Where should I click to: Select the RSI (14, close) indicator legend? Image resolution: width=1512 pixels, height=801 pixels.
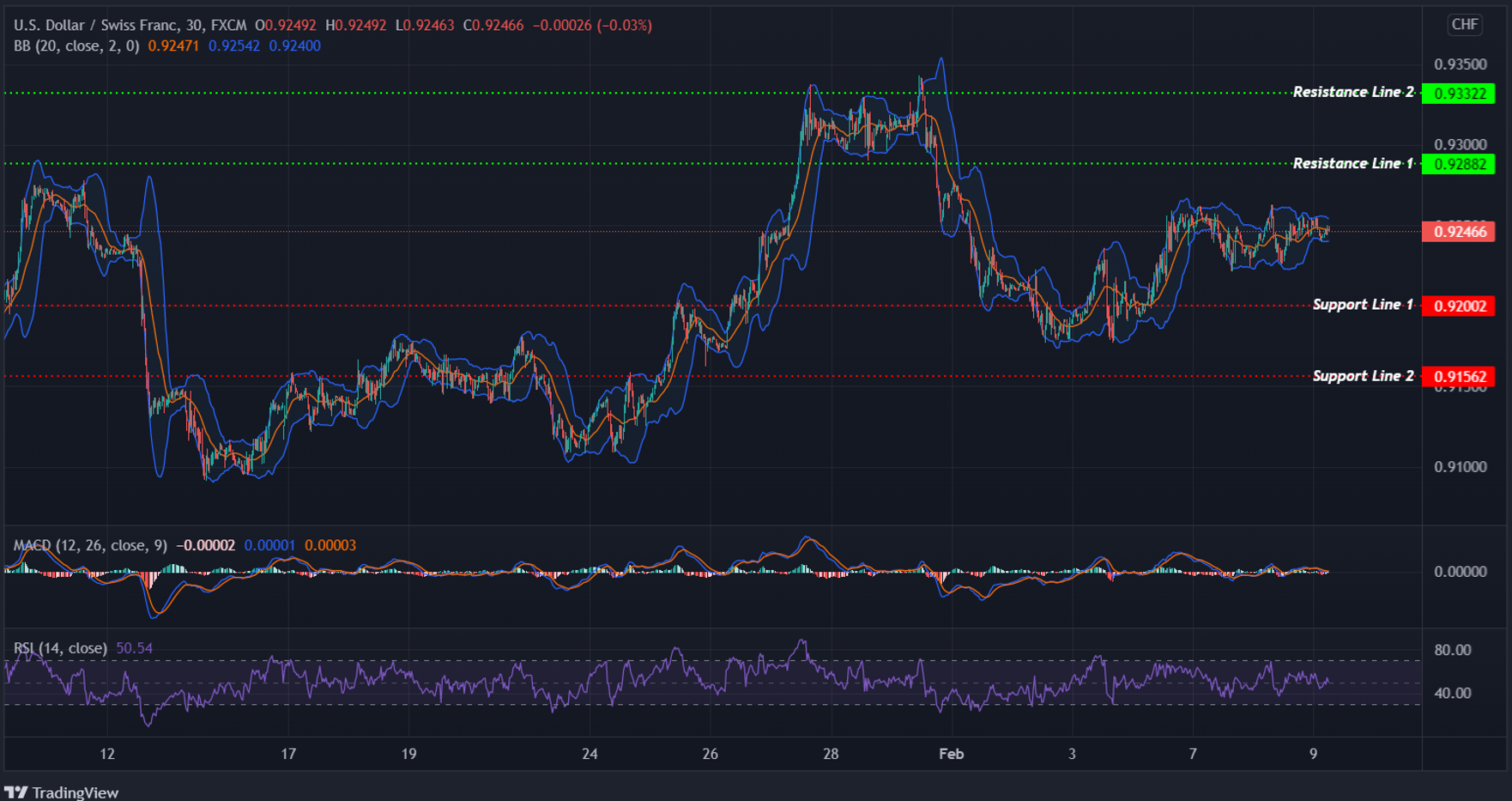pyautogui.click(x=58, y=648)
